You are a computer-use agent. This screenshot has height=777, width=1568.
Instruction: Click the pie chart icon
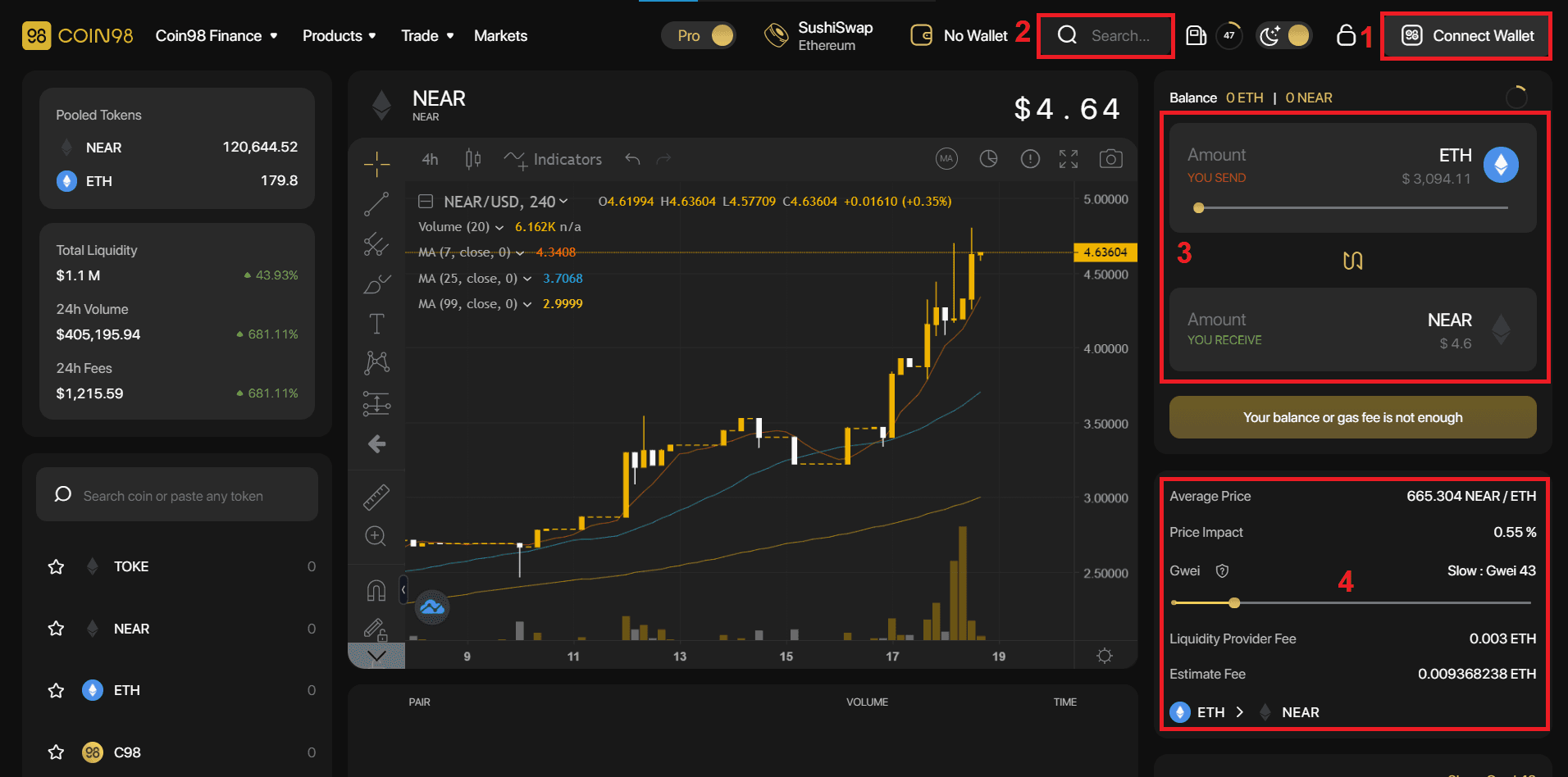pyautogui.click(x=989, y=159)
